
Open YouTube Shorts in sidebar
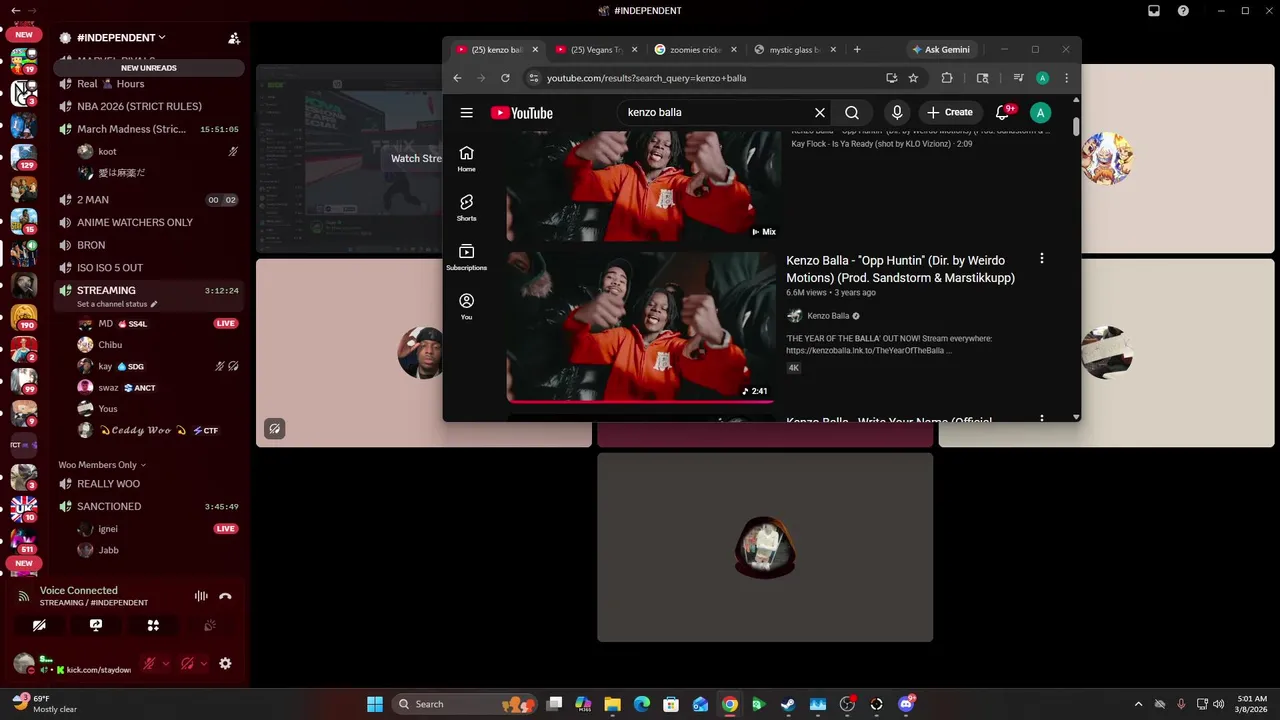pyautogui.click(x=466, y=208)
